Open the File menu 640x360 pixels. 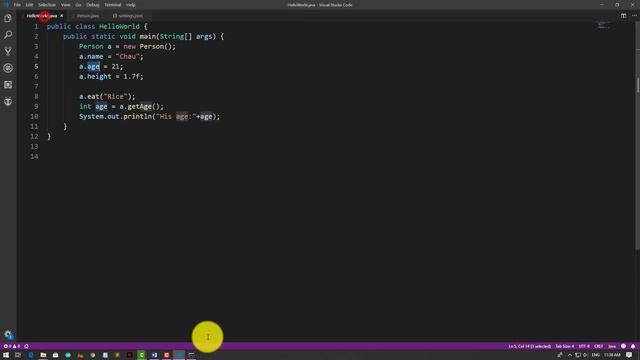pyautogui.click(x=17, y=5)
